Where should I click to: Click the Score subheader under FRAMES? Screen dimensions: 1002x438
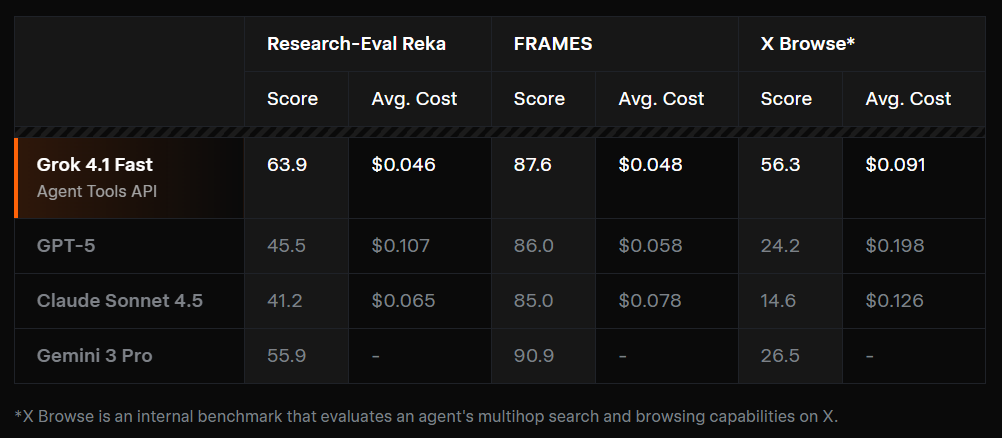coord(539,99)
